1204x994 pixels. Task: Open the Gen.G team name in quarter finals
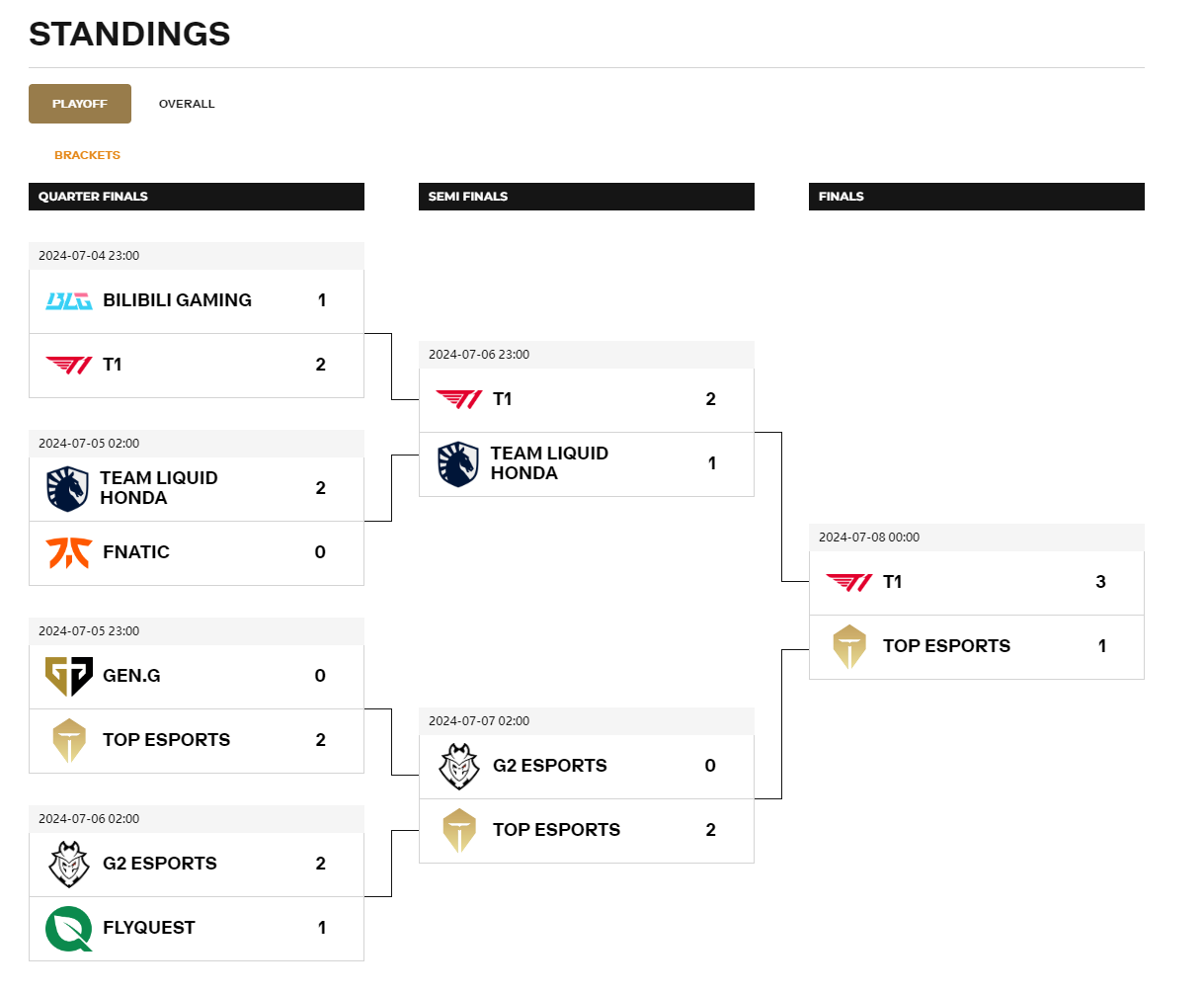131,676
